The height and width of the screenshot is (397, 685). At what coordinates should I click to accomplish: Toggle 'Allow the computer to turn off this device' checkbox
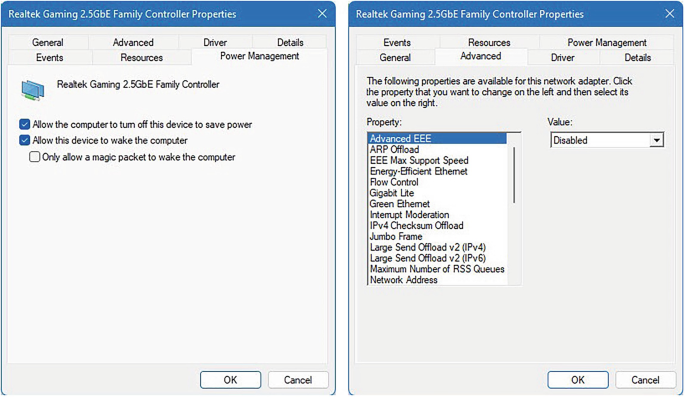(x=24, y=124)
